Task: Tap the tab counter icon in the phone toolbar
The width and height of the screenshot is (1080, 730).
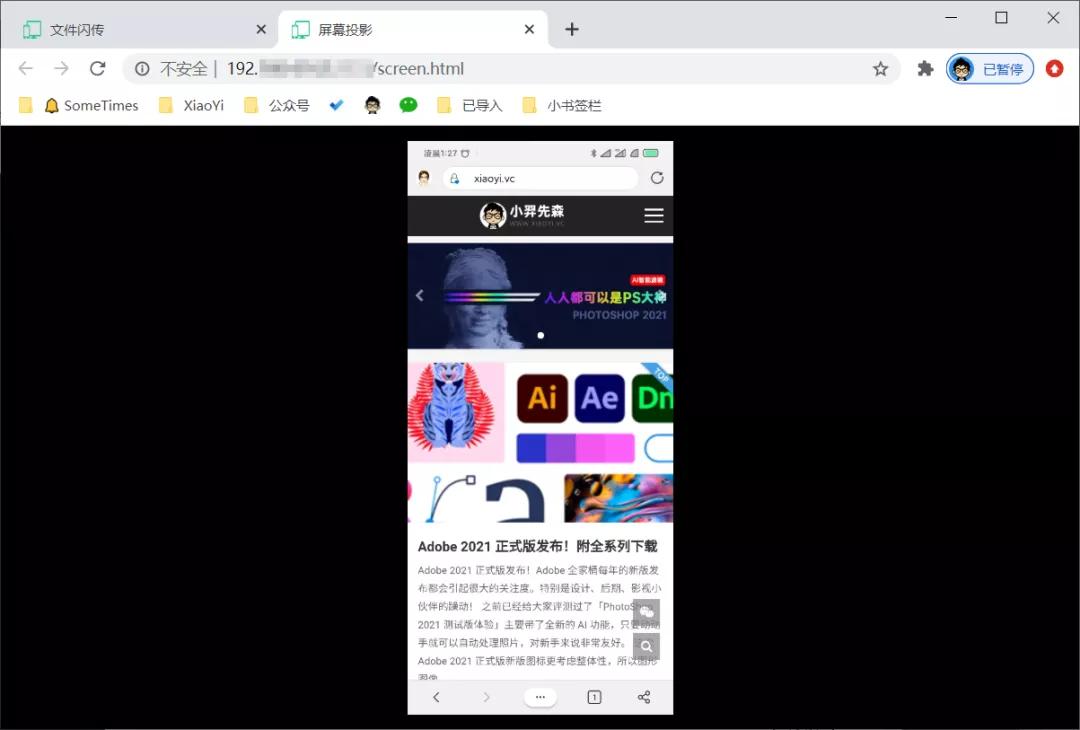Action: 593,697
